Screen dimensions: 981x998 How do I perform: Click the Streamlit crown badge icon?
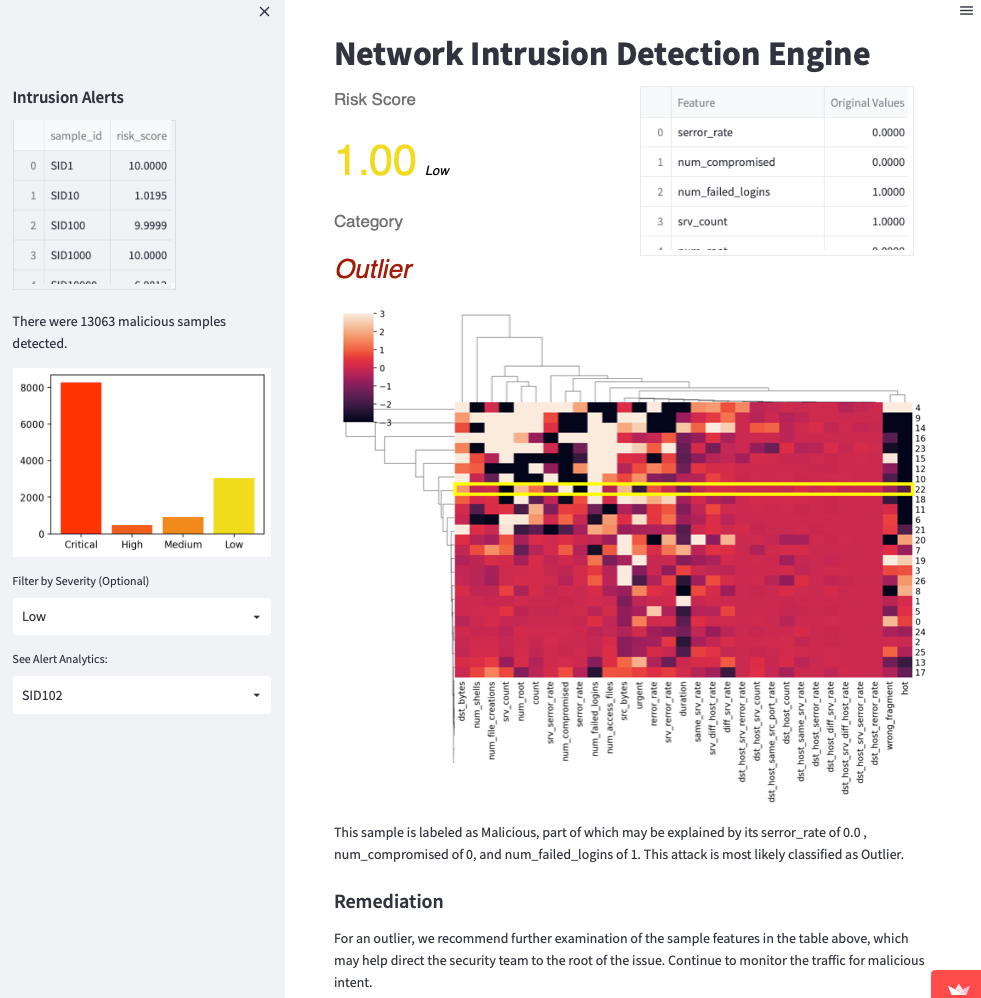pyautogui.click(x=957, y=988)
